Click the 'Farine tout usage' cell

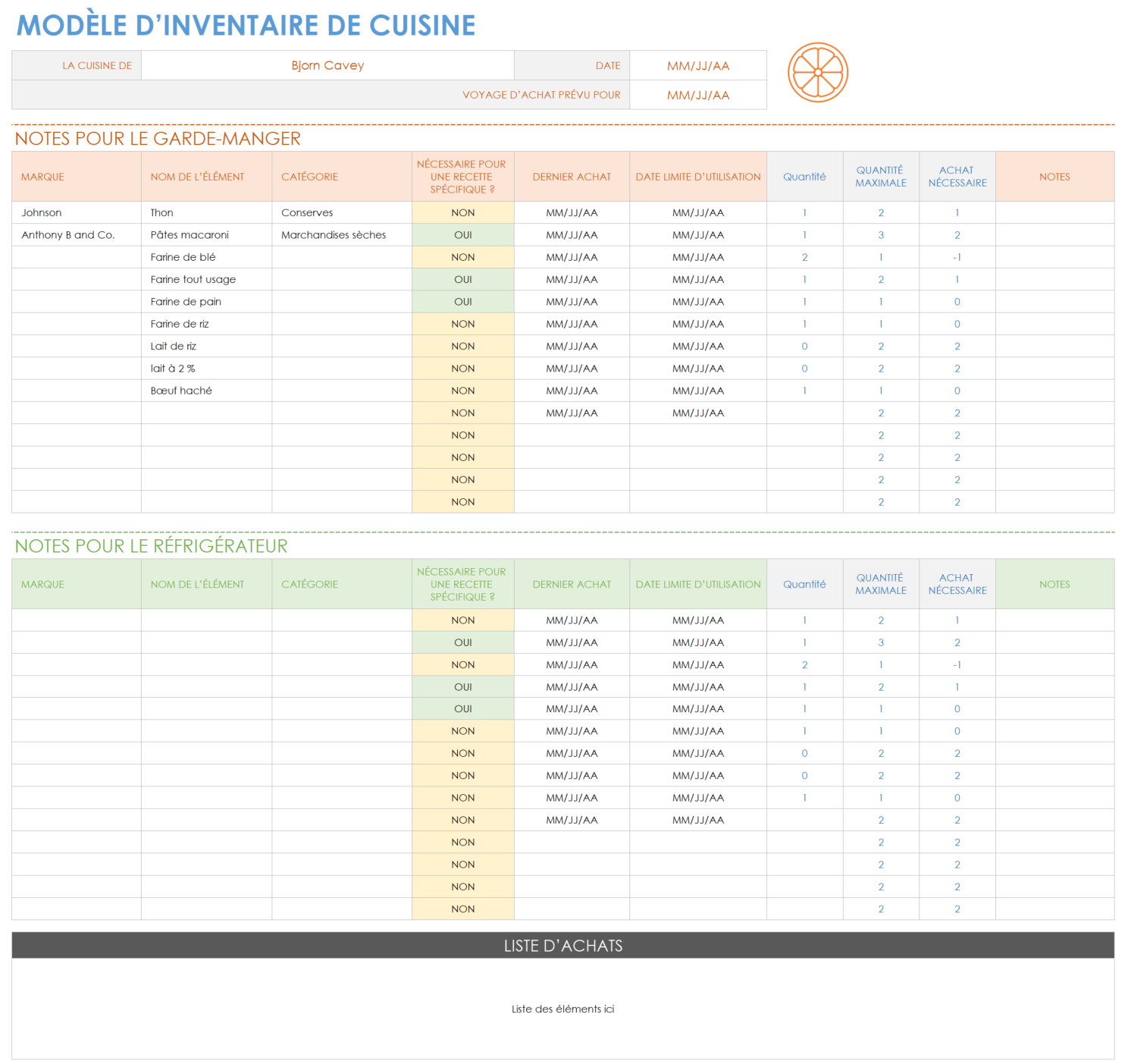click(206, 279)
